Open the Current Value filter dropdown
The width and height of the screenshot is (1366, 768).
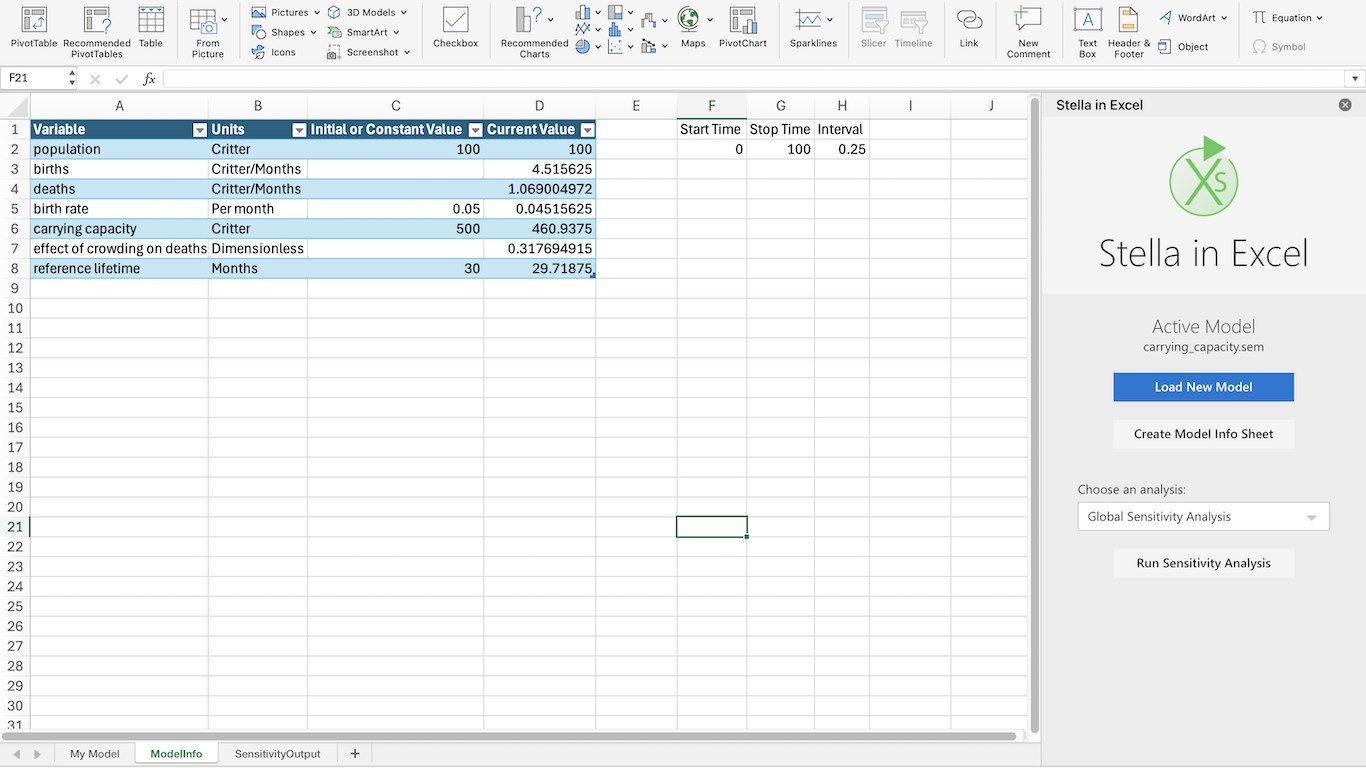588,130
